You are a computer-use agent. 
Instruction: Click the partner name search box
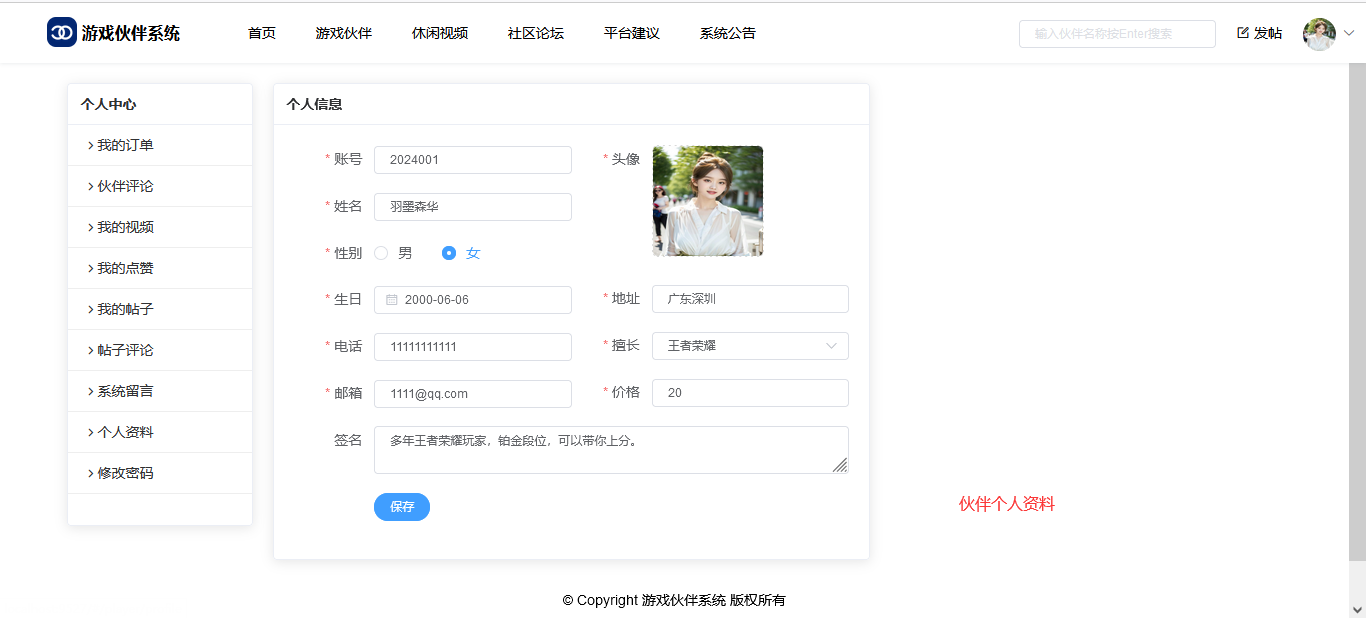tap(1116, 34)
